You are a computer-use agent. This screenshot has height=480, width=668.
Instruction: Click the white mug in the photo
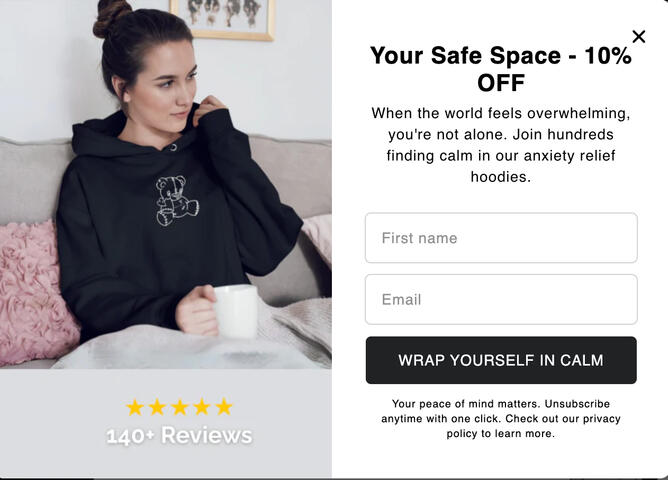pos(236,311)
